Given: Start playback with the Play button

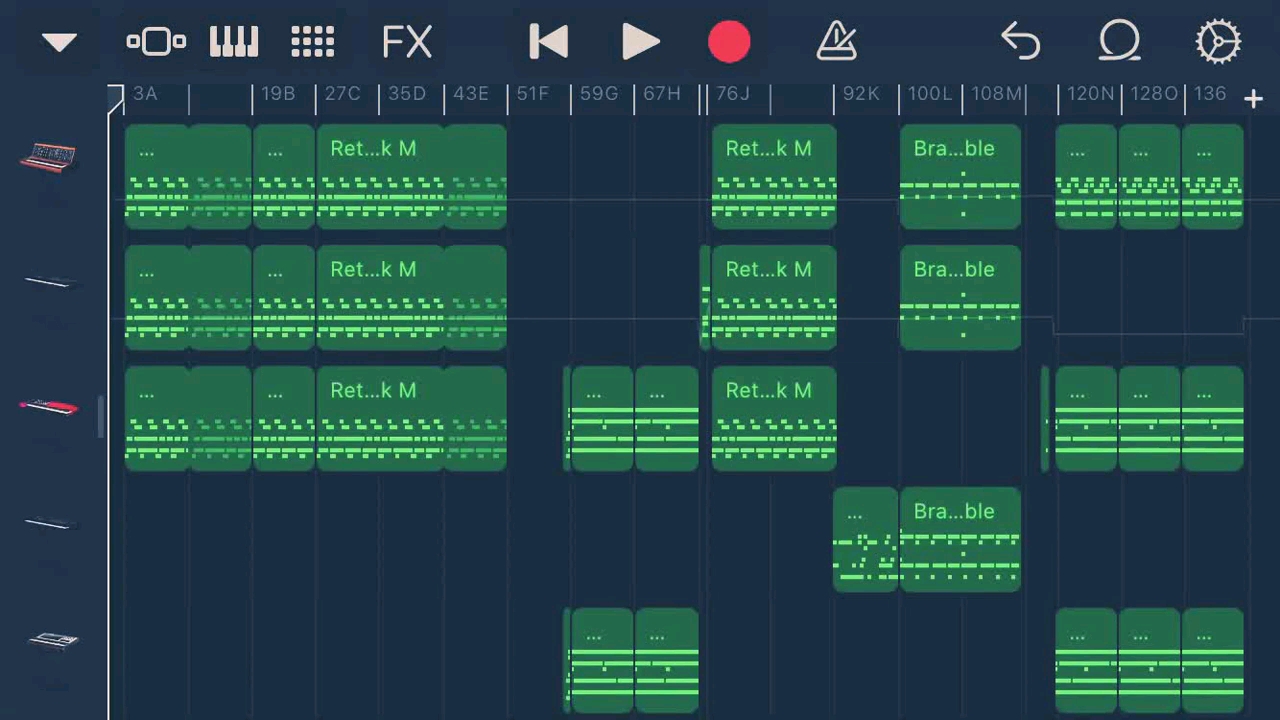Looking at the screenshot, I should 640,42.
